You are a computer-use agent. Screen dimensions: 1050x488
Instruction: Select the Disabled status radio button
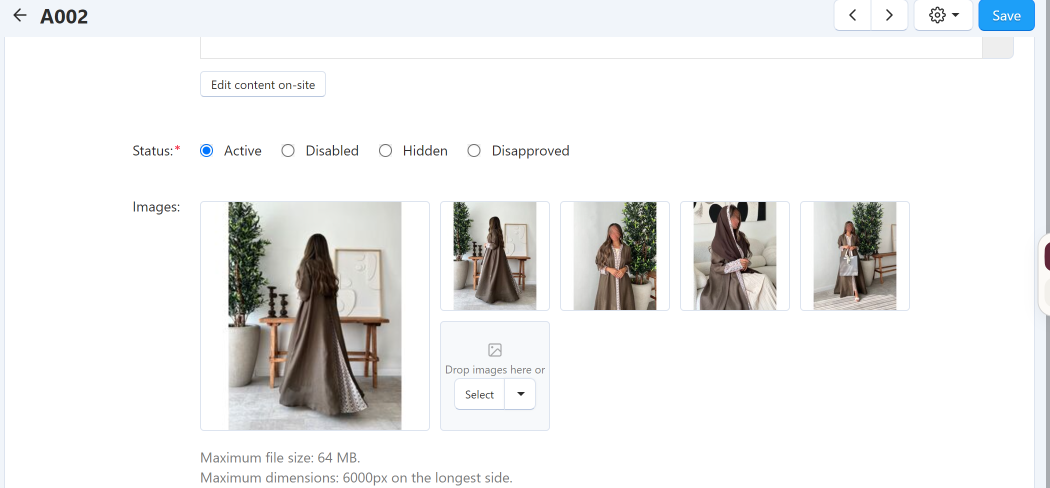pos(288,151)
